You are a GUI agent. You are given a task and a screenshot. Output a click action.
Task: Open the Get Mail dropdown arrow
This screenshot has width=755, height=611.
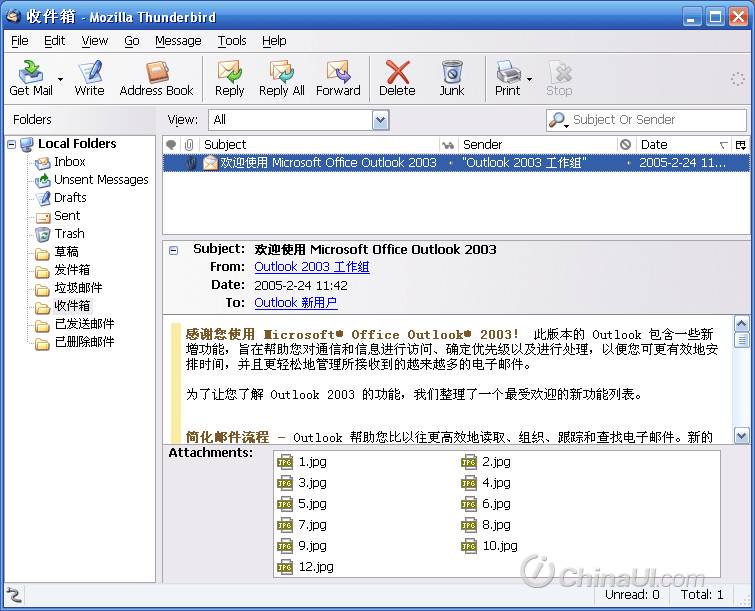(61, 78)
